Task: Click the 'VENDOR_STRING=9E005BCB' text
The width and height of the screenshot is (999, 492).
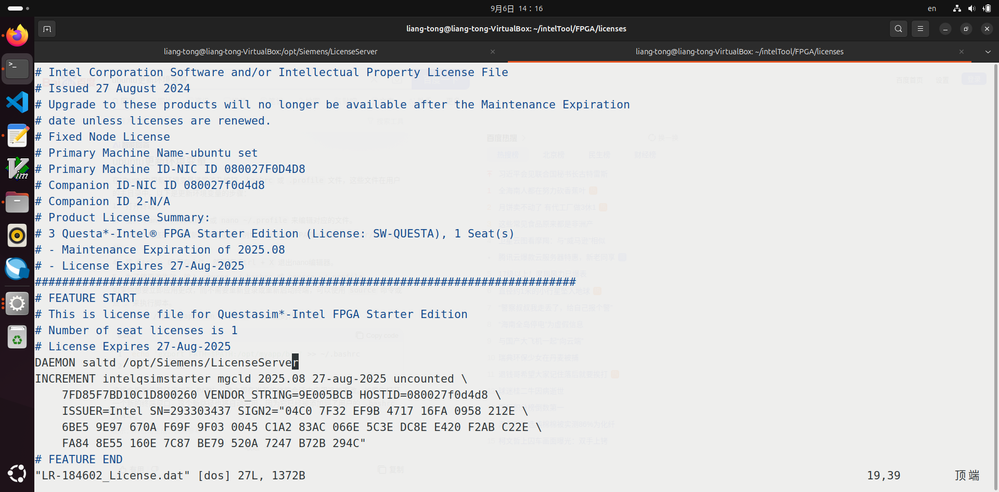Action: point(278,395)
